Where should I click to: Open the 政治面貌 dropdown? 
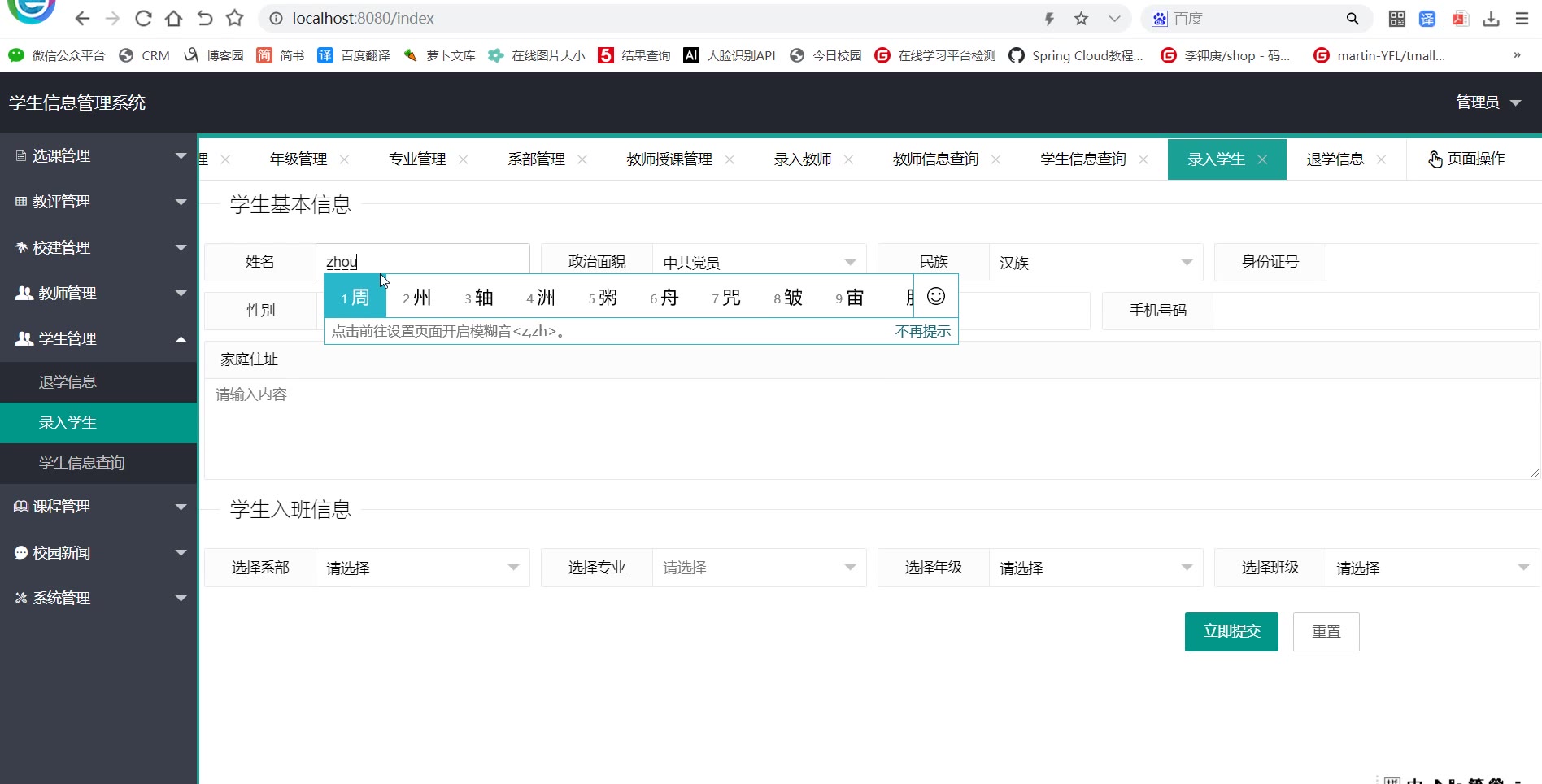coord(760,262)
